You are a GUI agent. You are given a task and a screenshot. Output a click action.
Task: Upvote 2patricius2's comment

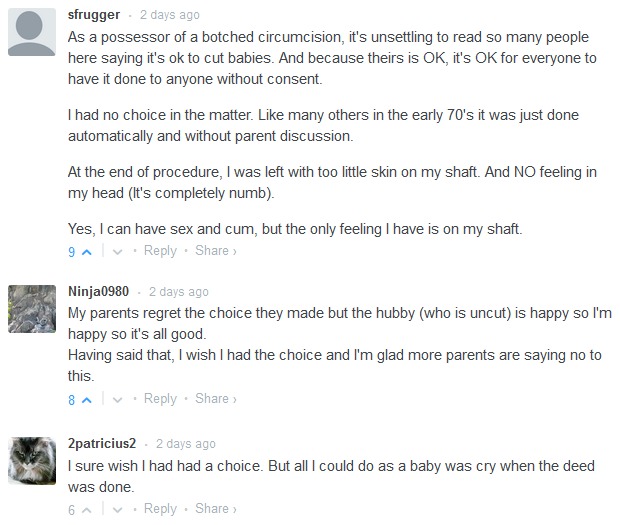[86, 510]
